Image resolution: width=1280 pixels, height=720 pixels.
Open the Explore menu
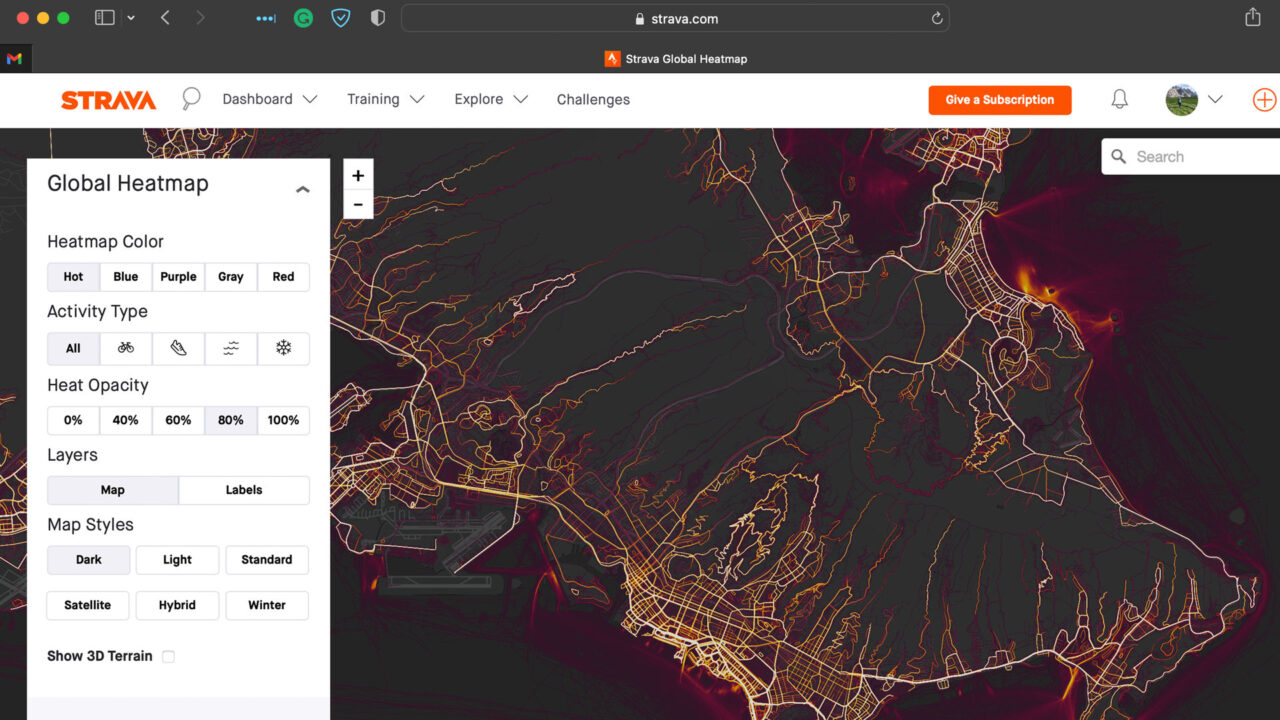point(490,99)
